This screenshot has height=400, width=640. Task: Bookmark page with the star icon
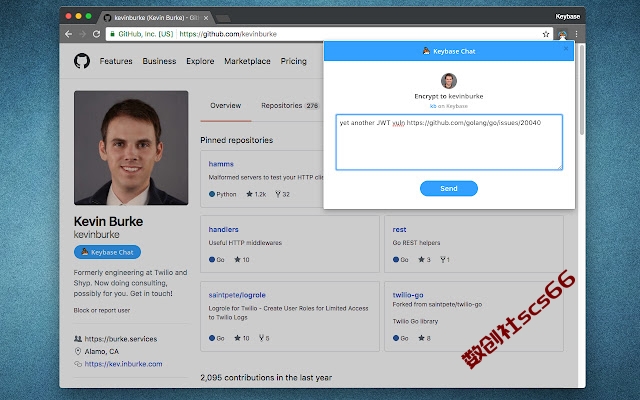point(546,34)
